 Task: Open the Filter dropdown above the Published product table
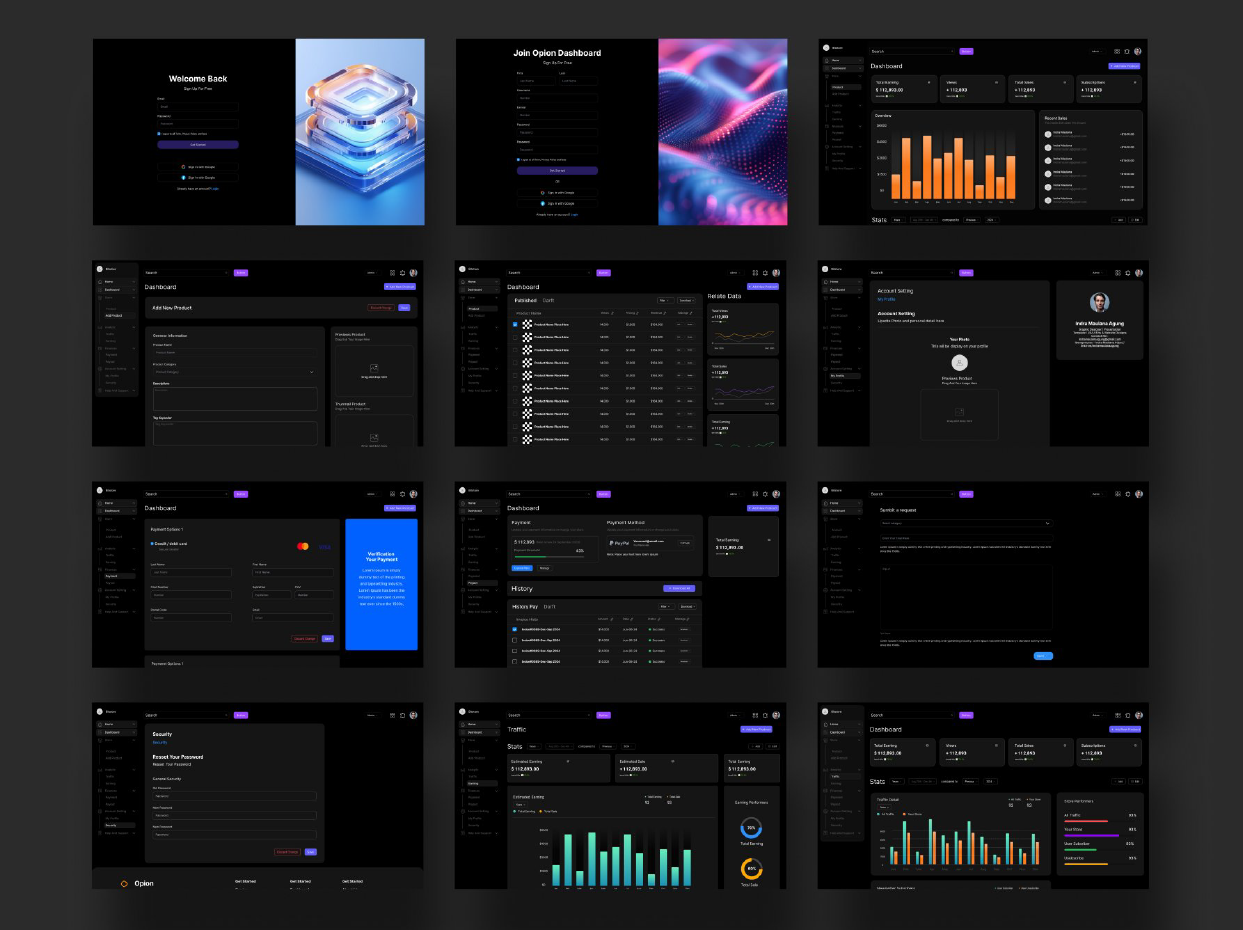(665, 300)
